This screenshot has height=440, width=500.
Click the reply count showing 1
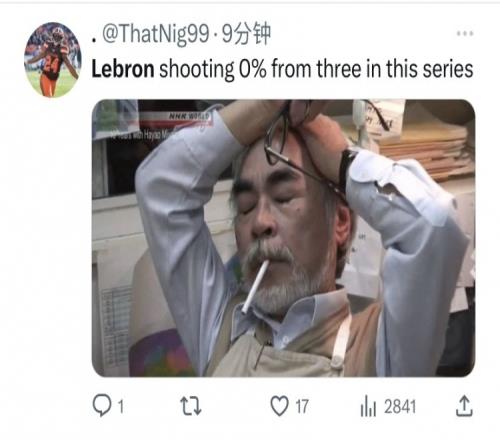coord(121,407)
